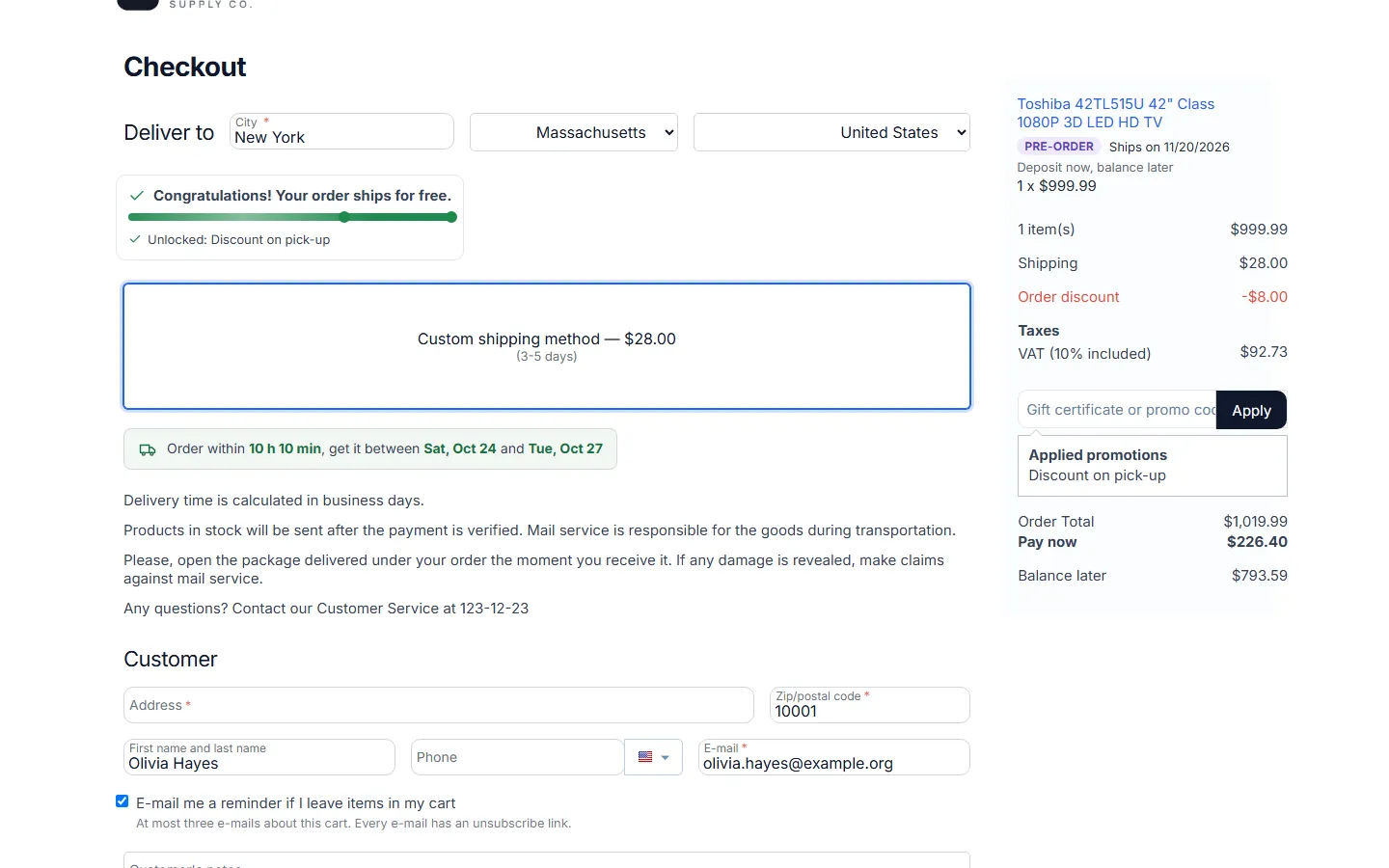
Task: Click the delivery truck icon
Action: click(x=148, y=449)
